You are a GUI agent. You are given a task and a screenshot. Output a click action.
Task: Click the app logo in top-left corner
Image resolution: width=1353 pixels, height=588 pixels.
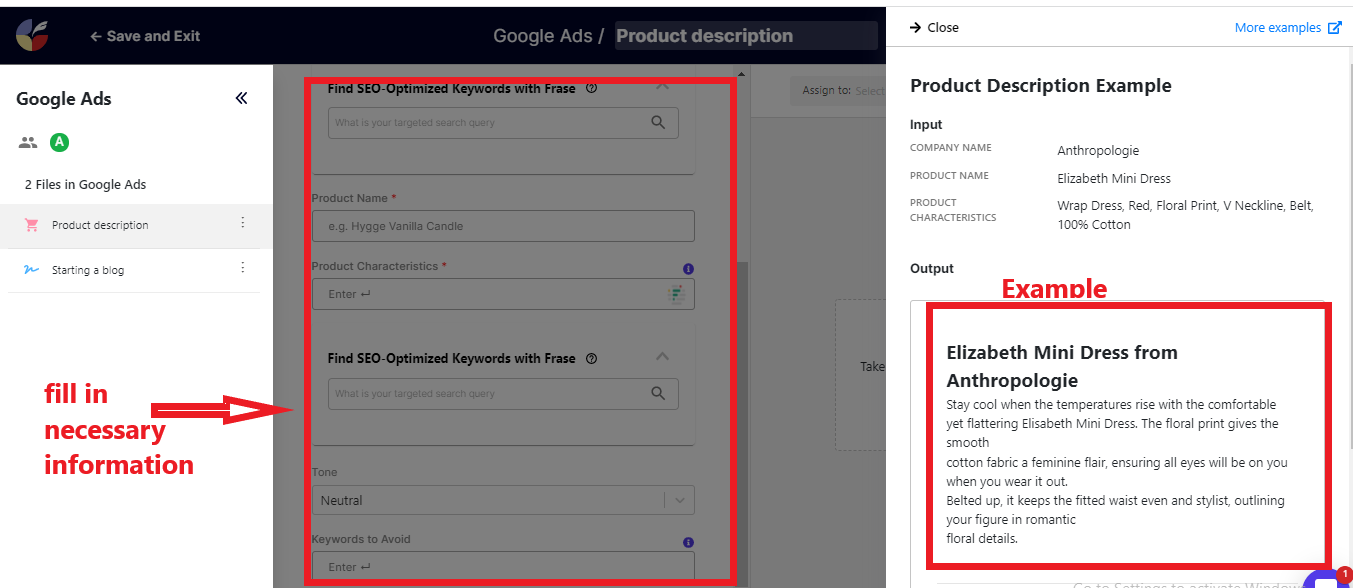tap(32, 35)
